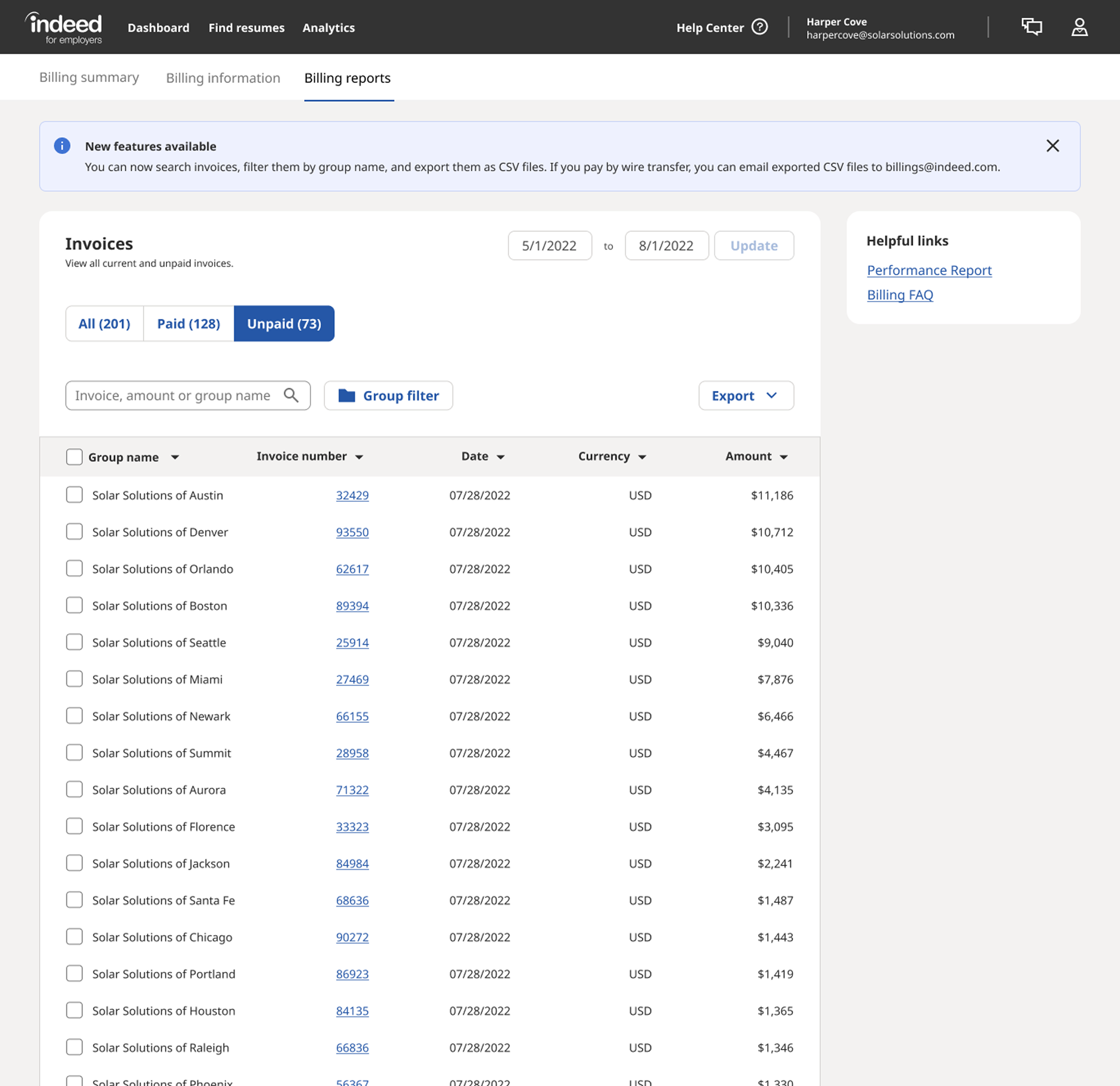Focus the invoice, amount or group name search box
Screen dimensions: 1120x1086
[x=188, y=396]
